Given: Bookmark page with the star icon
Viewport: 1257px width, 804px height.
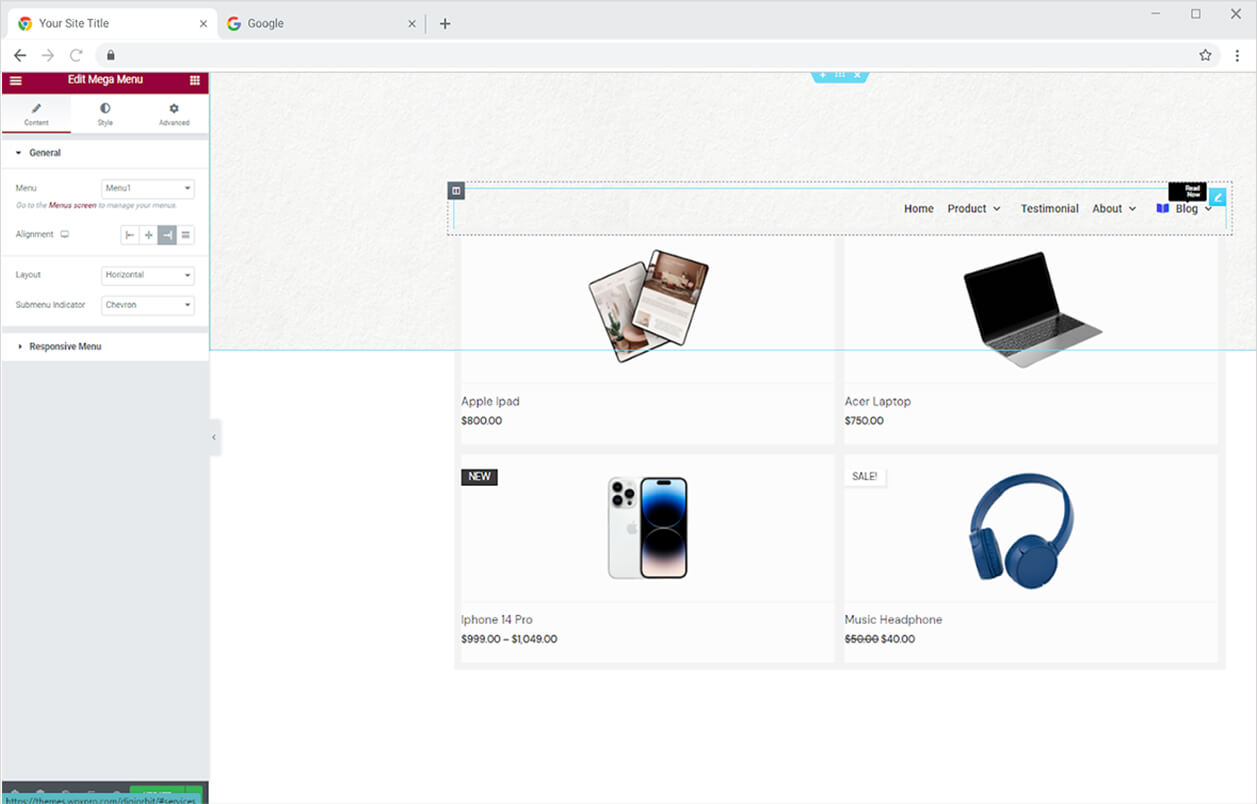Looking at the screenshot, I should pyautogui.click(x=1205, y=55).
